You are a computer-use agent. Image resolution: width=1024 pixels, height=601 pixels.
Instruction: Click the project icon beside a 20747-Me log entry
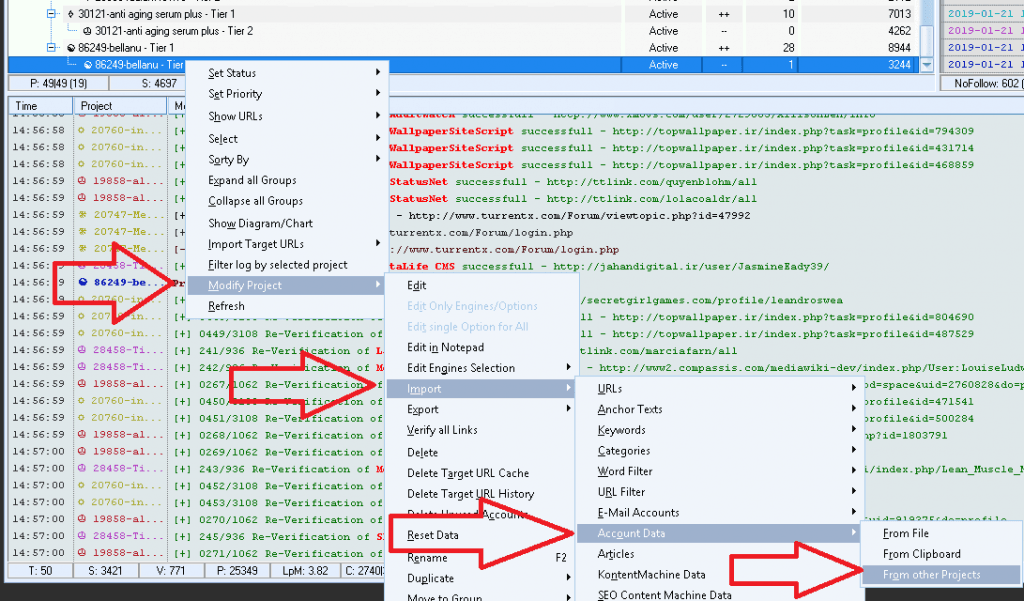pyautogui.click(x=81, y=214)
